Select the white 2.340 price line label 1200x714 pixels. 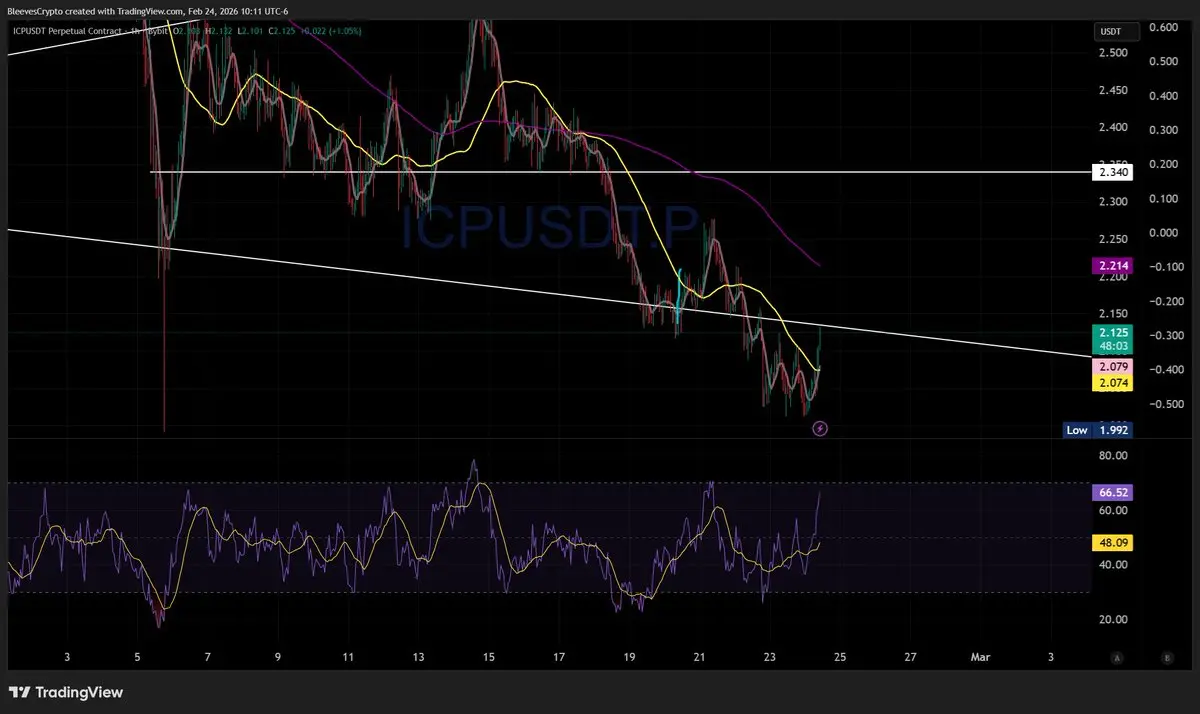click(x=1111, y=172)
